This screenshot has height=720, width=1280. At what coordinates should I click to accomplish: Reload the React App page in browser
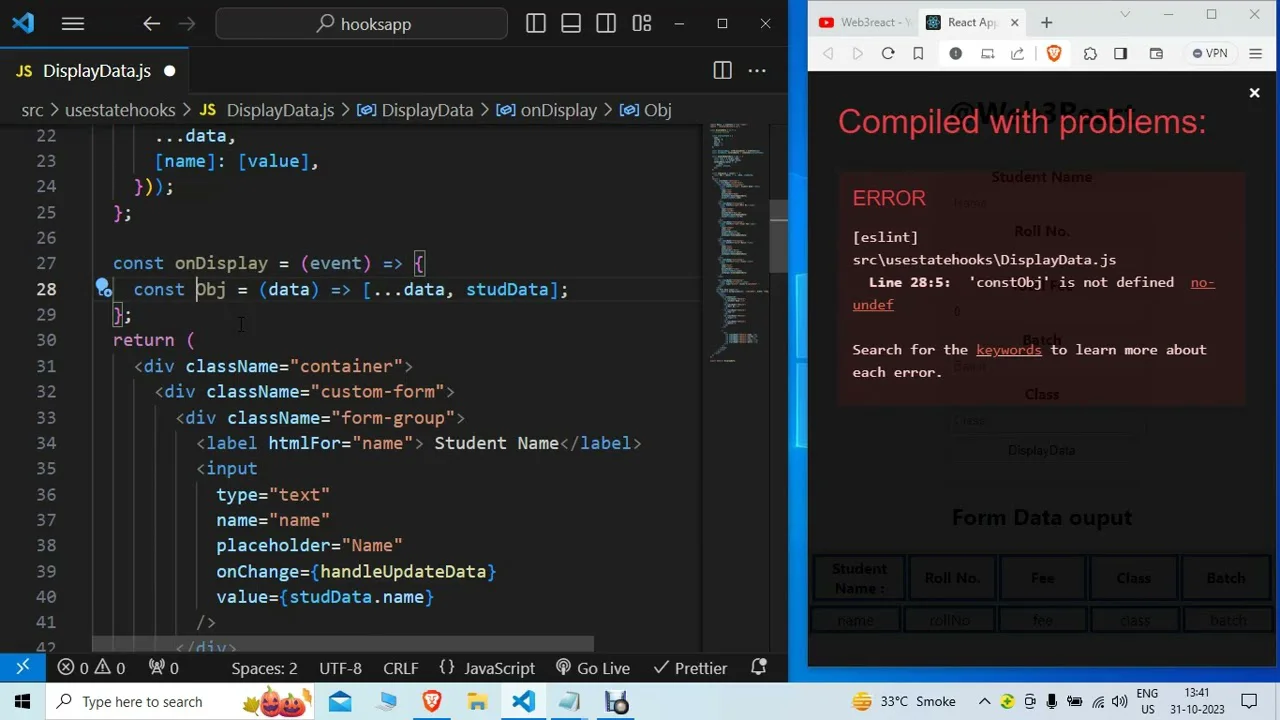click(888, 53)
